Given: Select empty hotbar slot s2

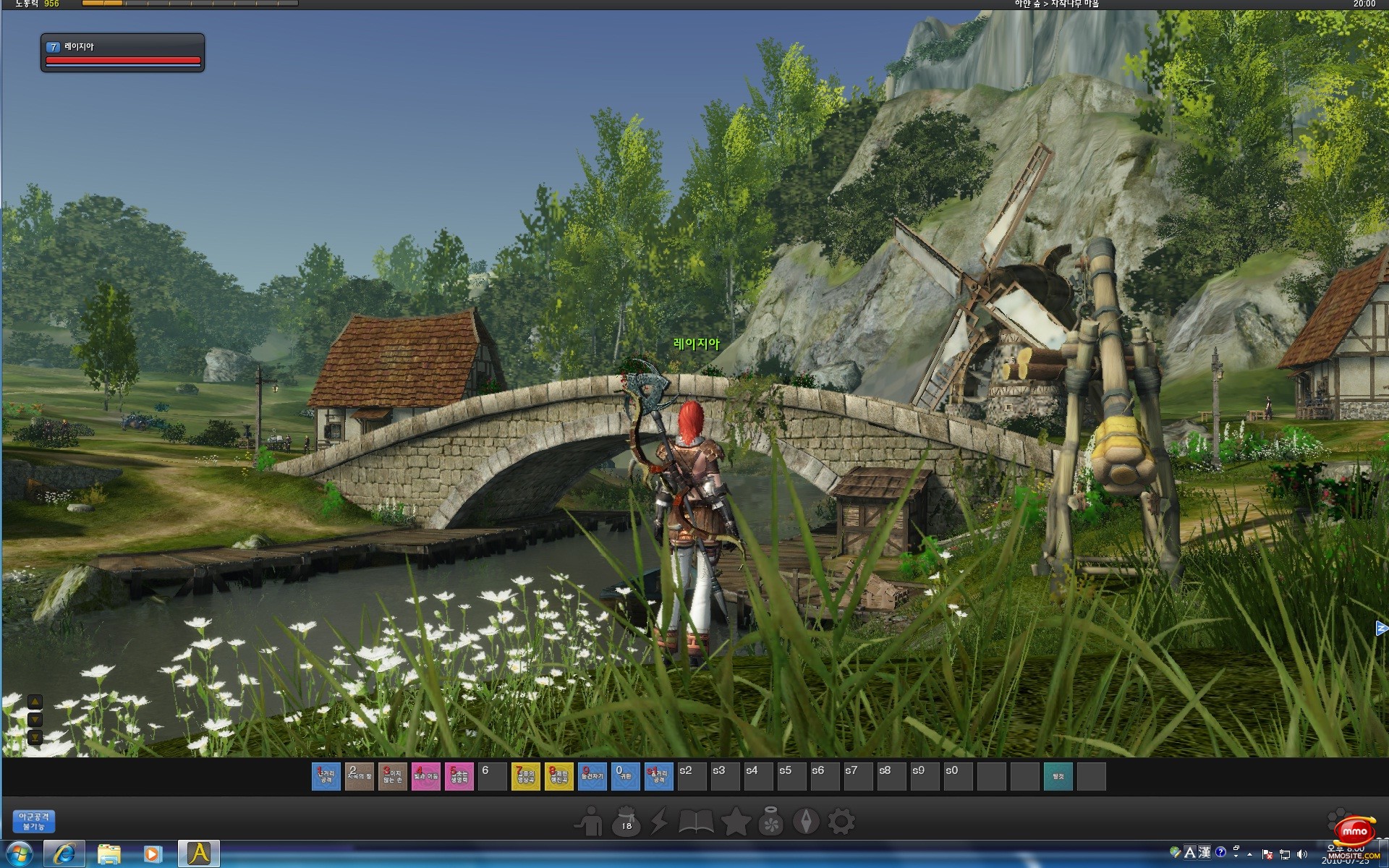Looking at the screenshot, I should click(x=692, y=777).
